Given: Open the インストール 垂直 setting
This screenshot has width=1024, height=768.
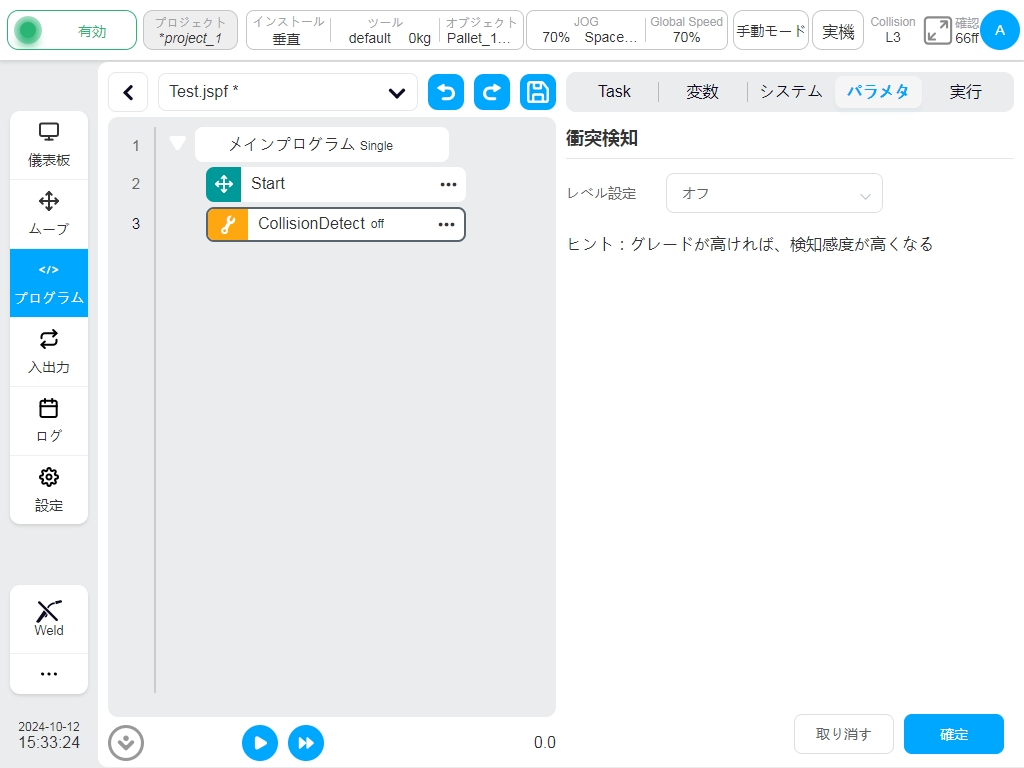Looking at the screenshot, I should 288,31.
